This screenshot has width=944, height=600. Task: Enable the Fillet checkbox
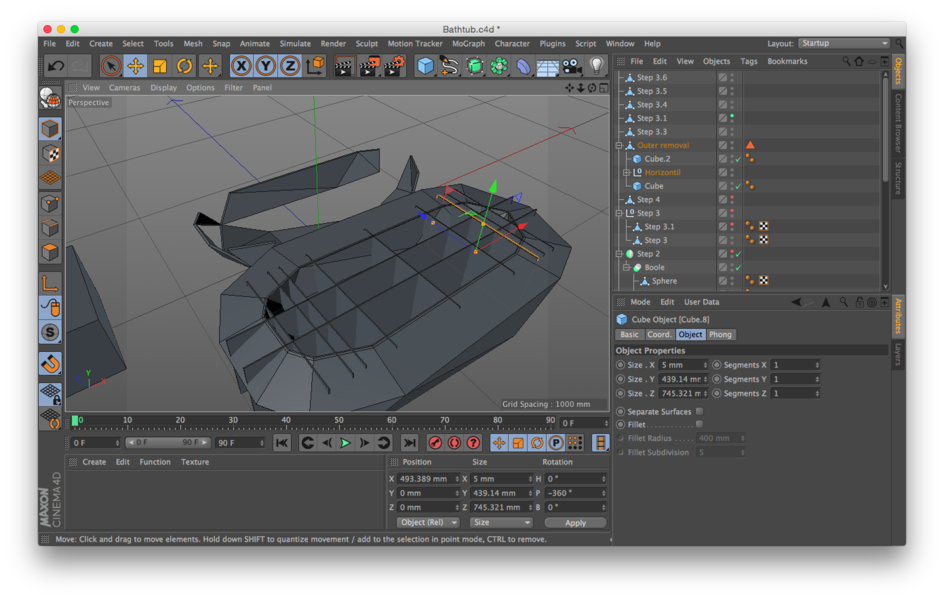pos(700,424)
